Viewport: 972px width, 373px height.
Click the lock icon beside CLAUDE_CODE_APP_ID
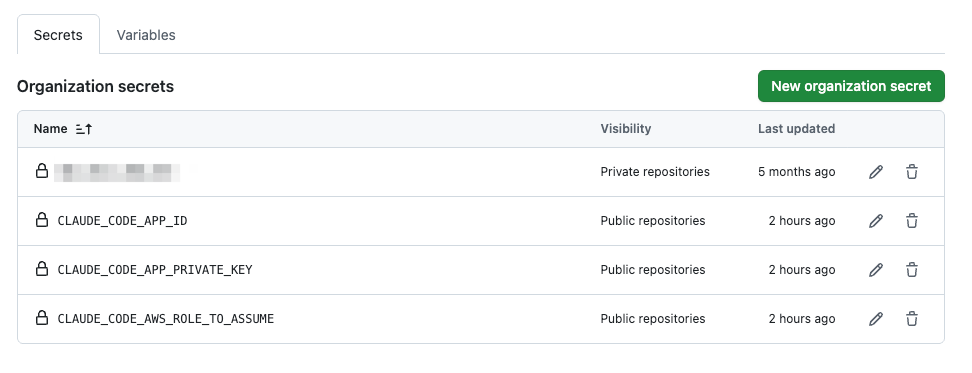click(42, 220)
